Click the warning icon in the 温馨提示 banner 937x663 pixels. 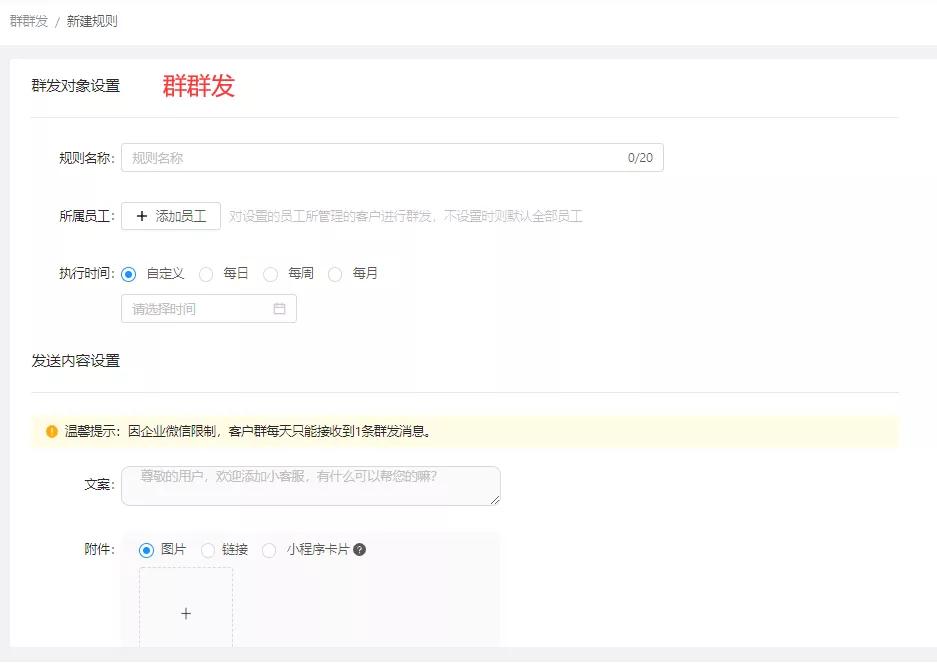[x=51, y=432]
